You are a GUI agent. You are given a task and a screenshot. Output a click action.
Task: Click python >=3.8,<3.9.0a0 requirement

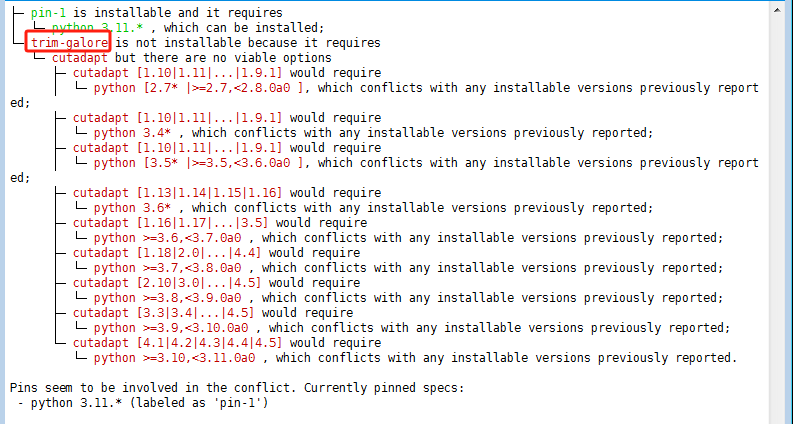[x=167, y=298]
